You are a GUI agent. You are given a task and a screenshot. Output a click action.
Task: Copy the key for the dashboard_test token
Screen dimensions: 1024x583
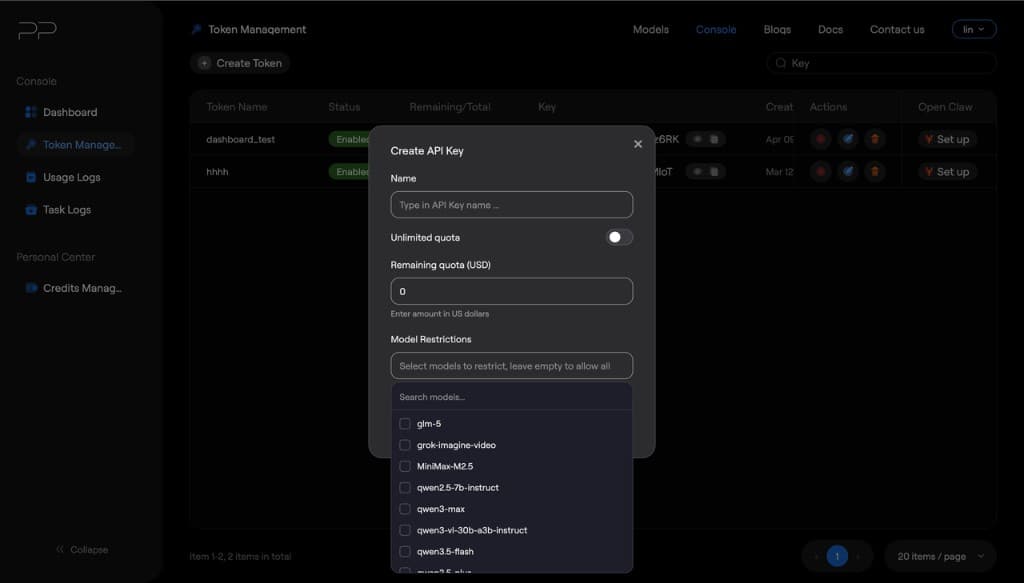click(714, 139)
